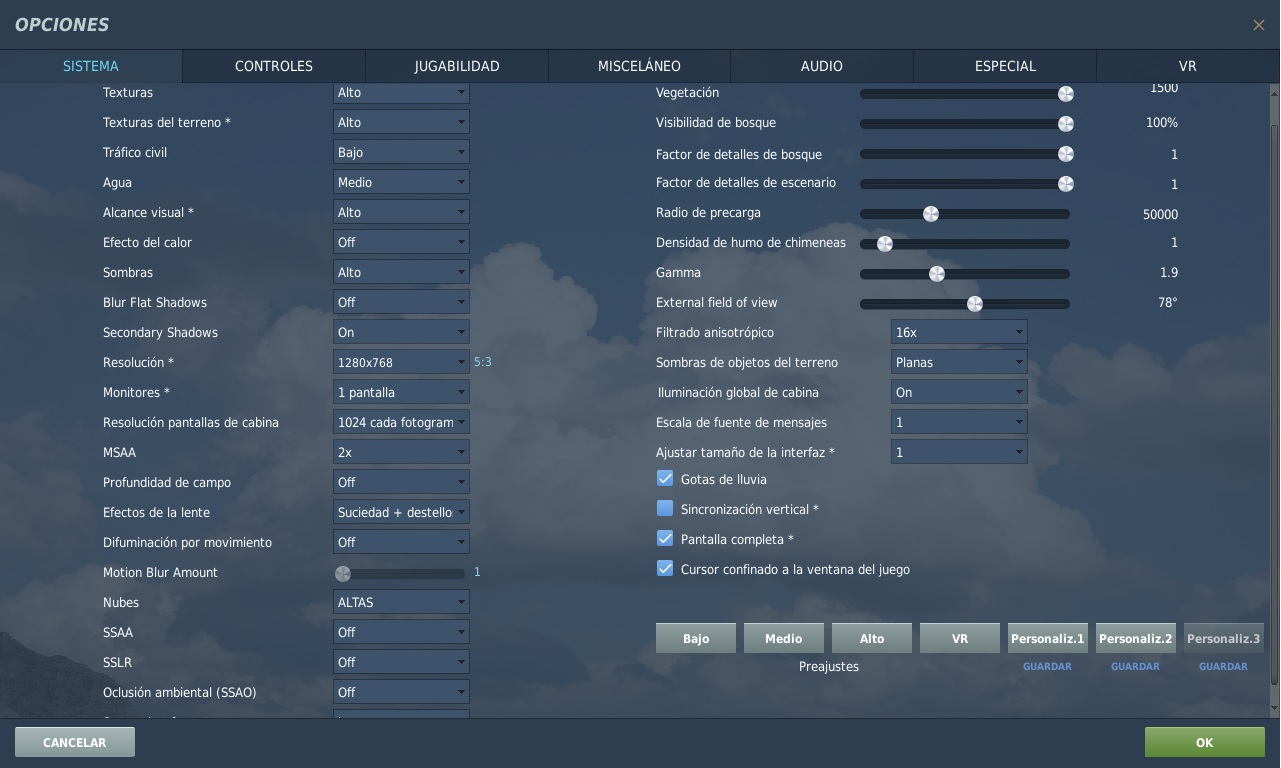
Task: Click the Vegetación slider handle
Action: click(x=1066, y=94)
